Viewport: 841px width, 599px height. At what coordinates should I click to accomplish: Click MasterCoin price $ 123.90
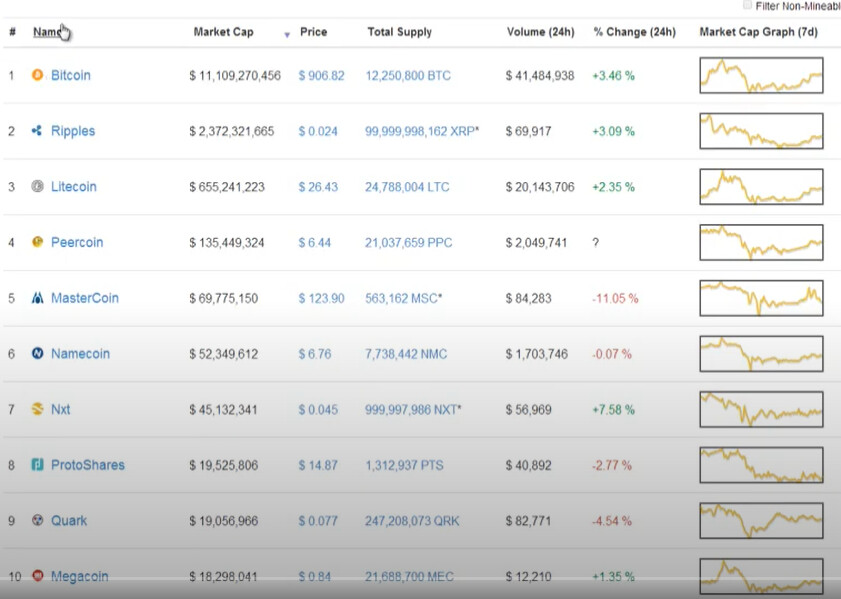(321, 299)
